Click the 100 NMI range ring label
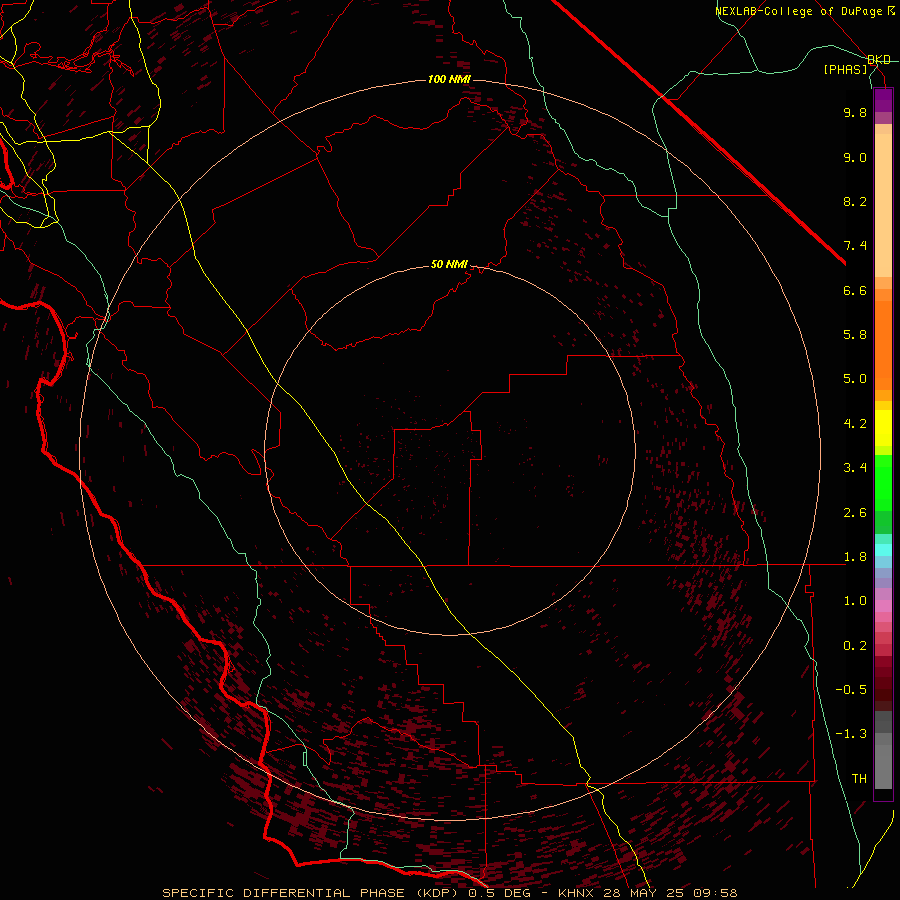 pyautogui.click(x=449, y=79)
